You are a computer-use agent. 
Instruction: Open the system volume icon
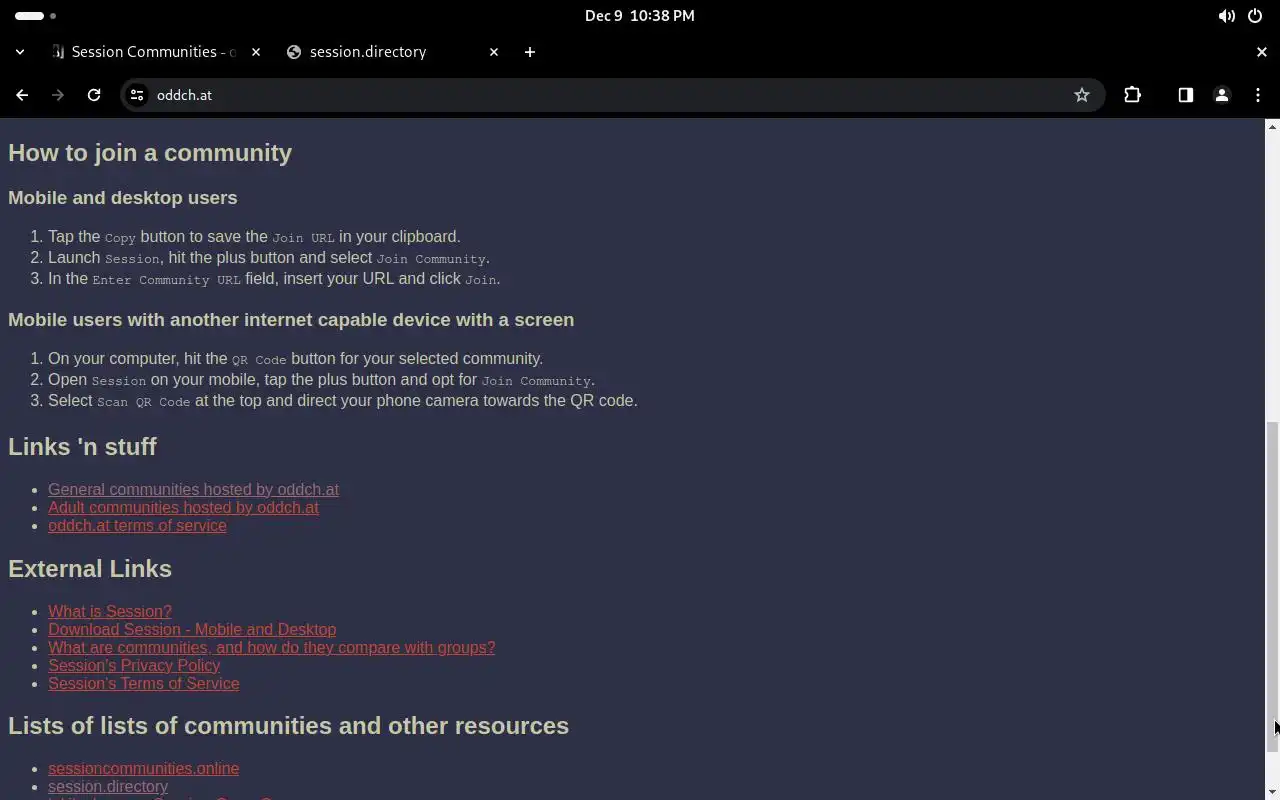coord(1226,16)
